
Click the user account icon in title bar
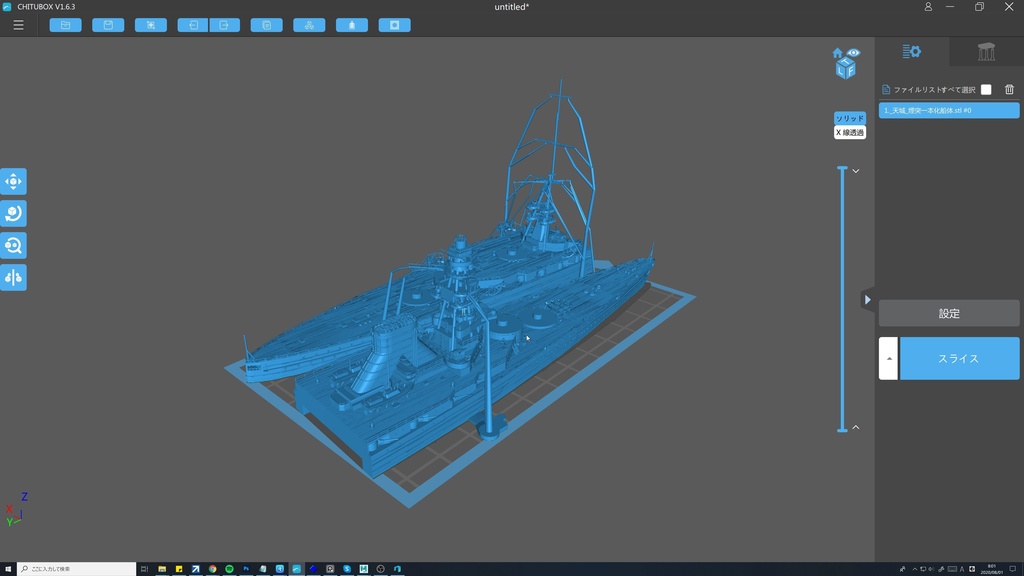click(927, 7)
